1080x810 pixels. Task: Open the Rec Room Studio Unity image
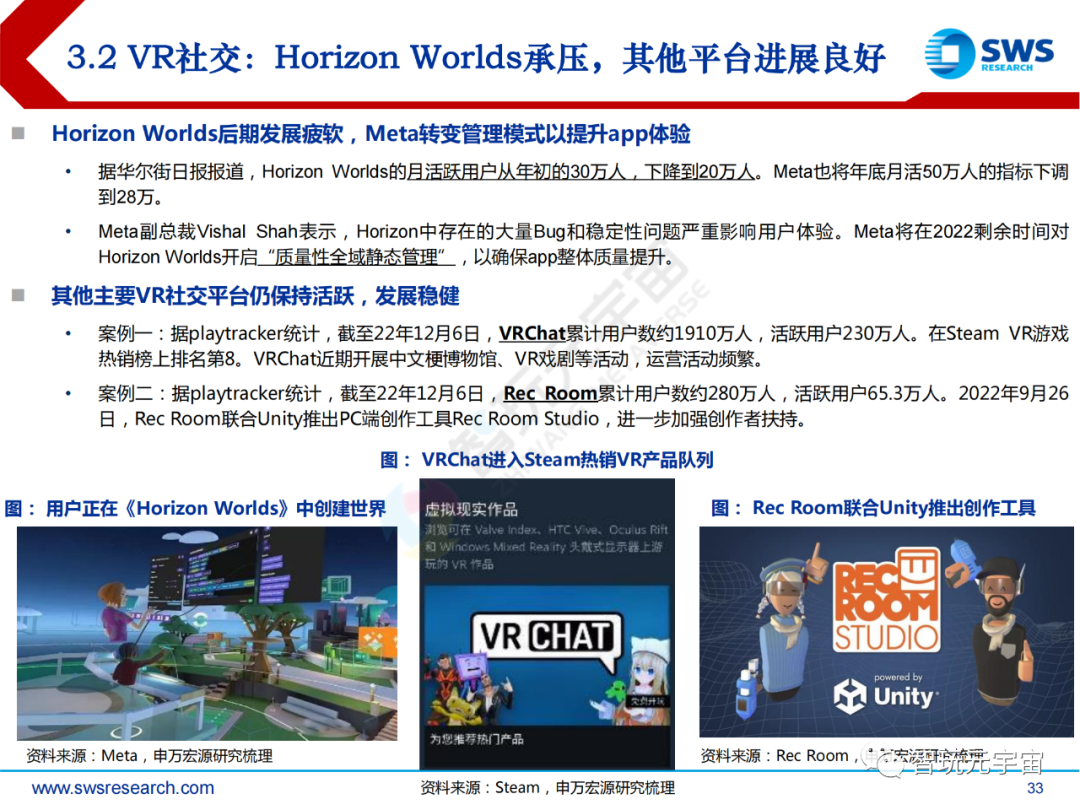coord(886,632)
